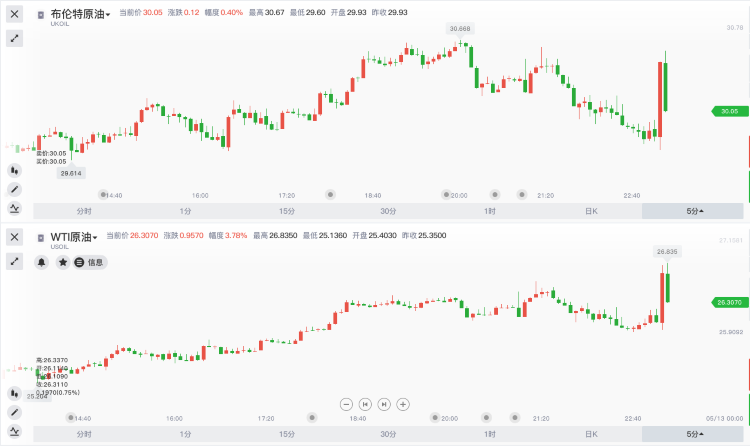Click the green 30.05 current price tag
Screen dimensions: 750x446
[x=729, y=111]
